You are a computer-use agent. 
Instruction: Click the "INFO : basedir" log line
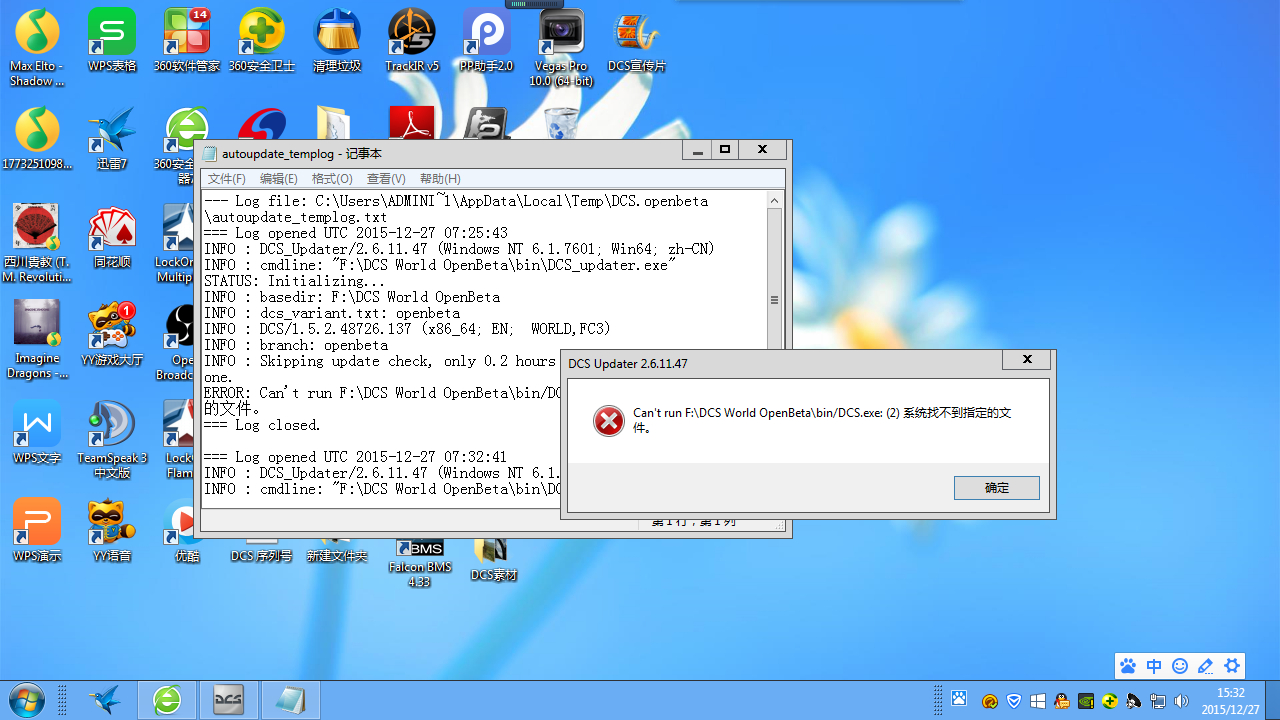click(352, 297)
